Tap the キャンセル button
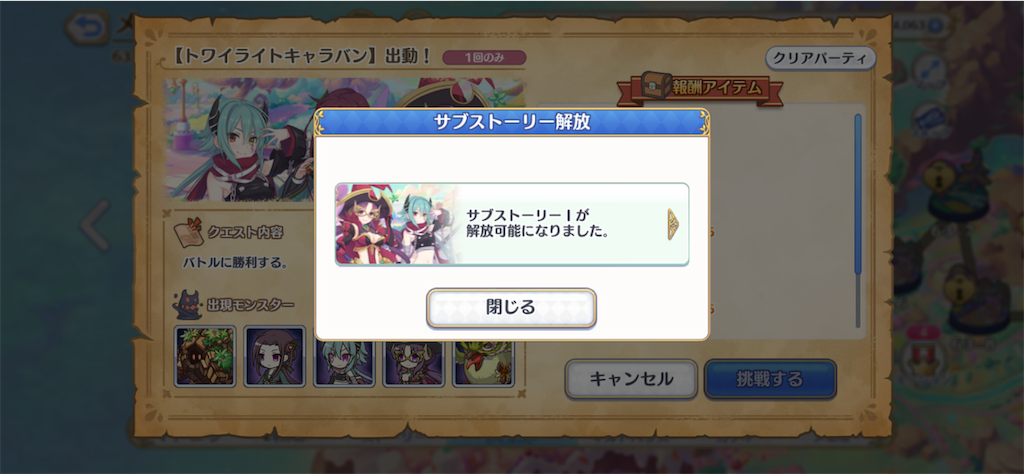This screenshot has height=474, width=1024. pos(631,379)
